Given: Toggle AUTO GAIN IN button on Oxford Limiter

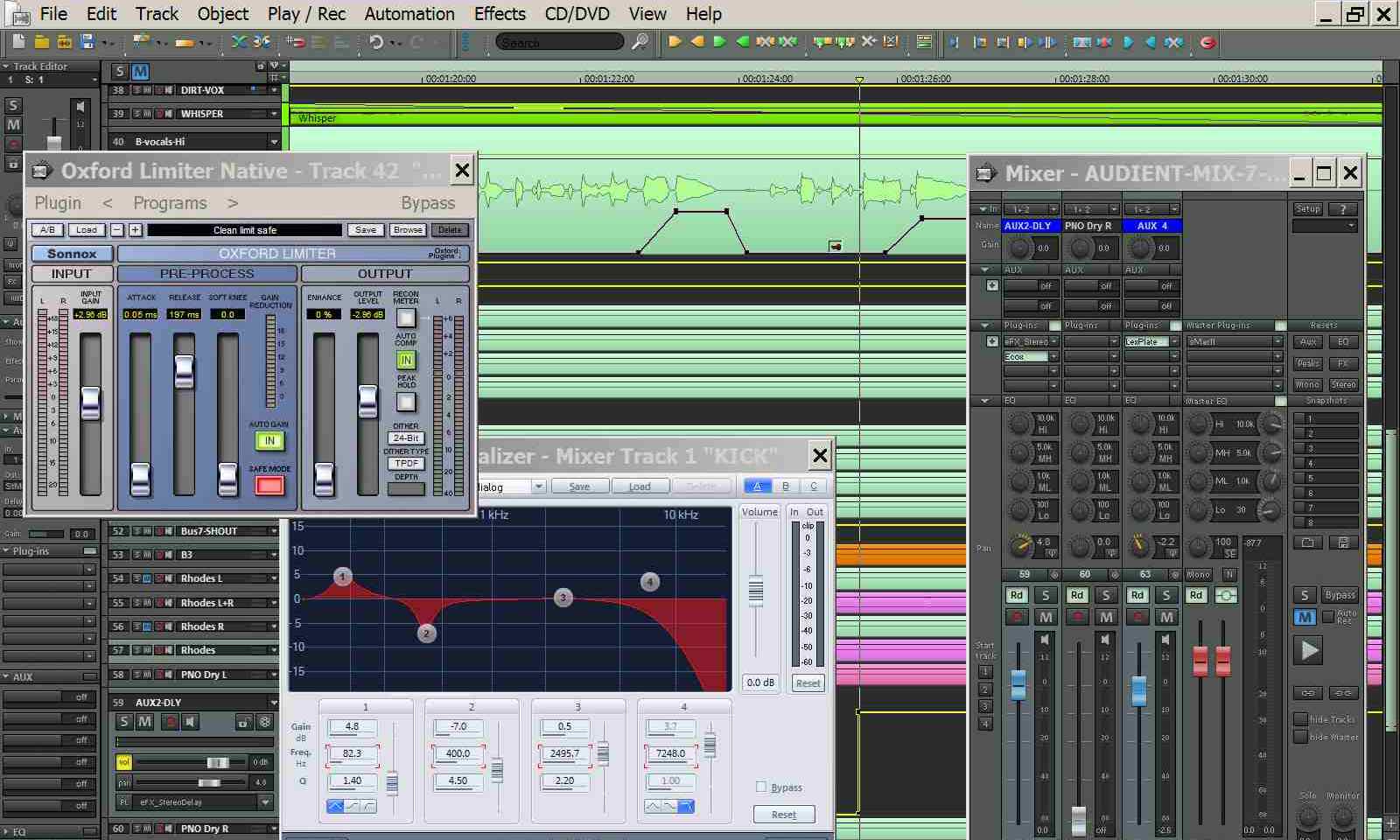Looking at the screenshot, I should [x=269, y=441].
